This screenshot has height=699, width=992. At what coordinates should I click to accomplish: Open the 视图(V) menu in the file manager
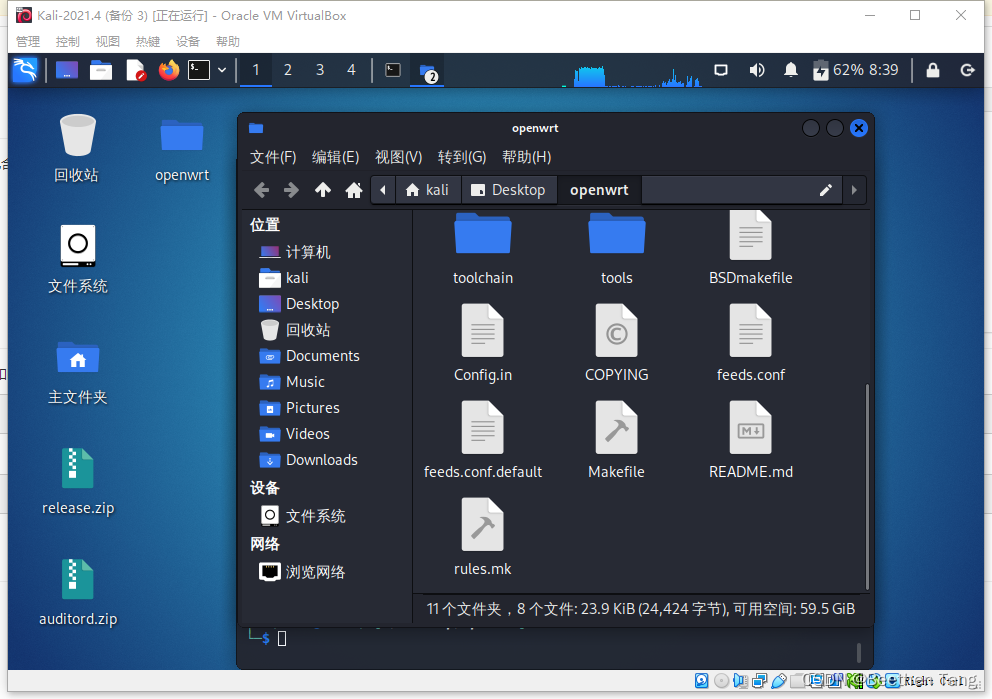pyautogui.click(x=398, y=157)
